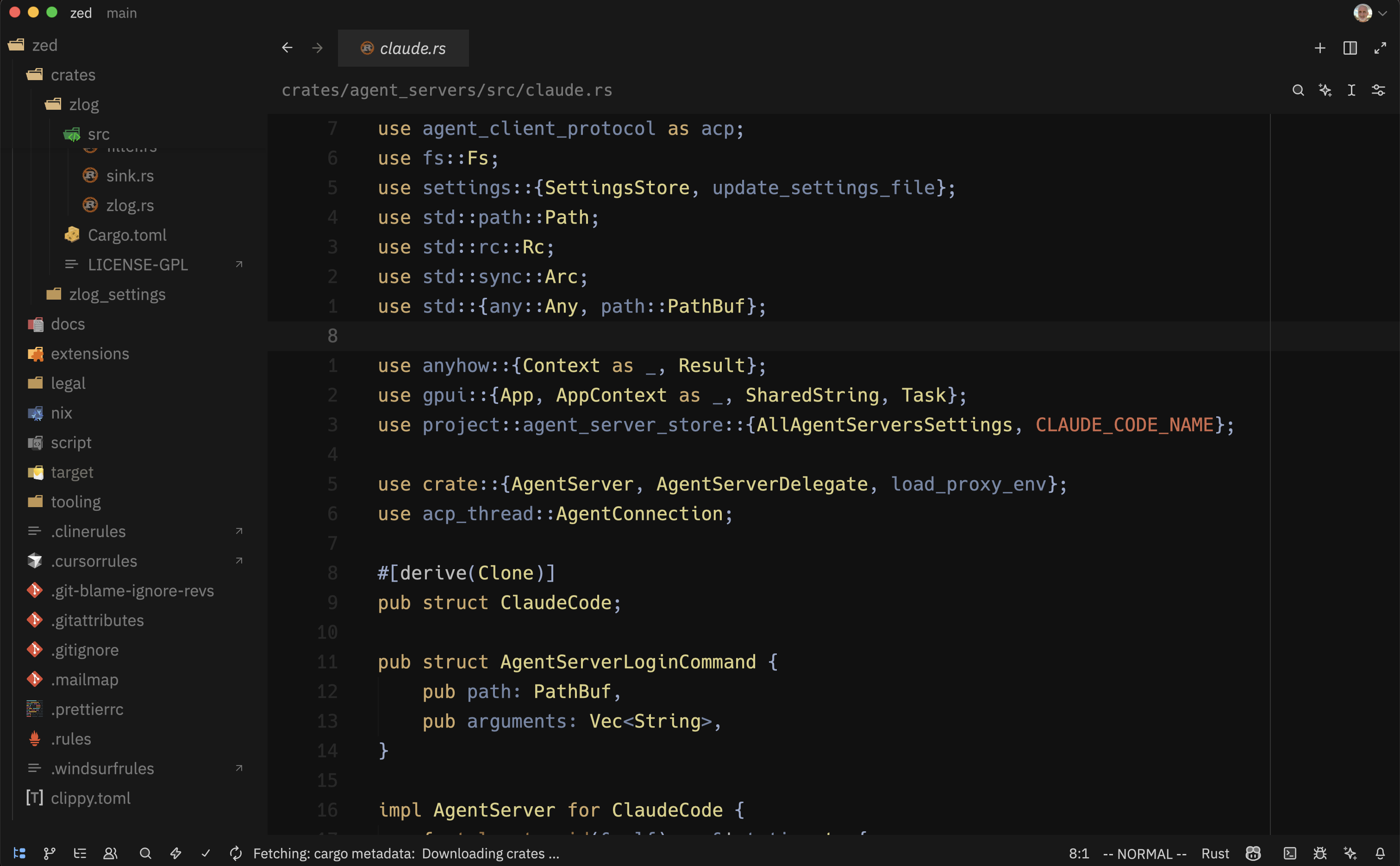Open Cargo.toml in the project tree

[133, 235]
